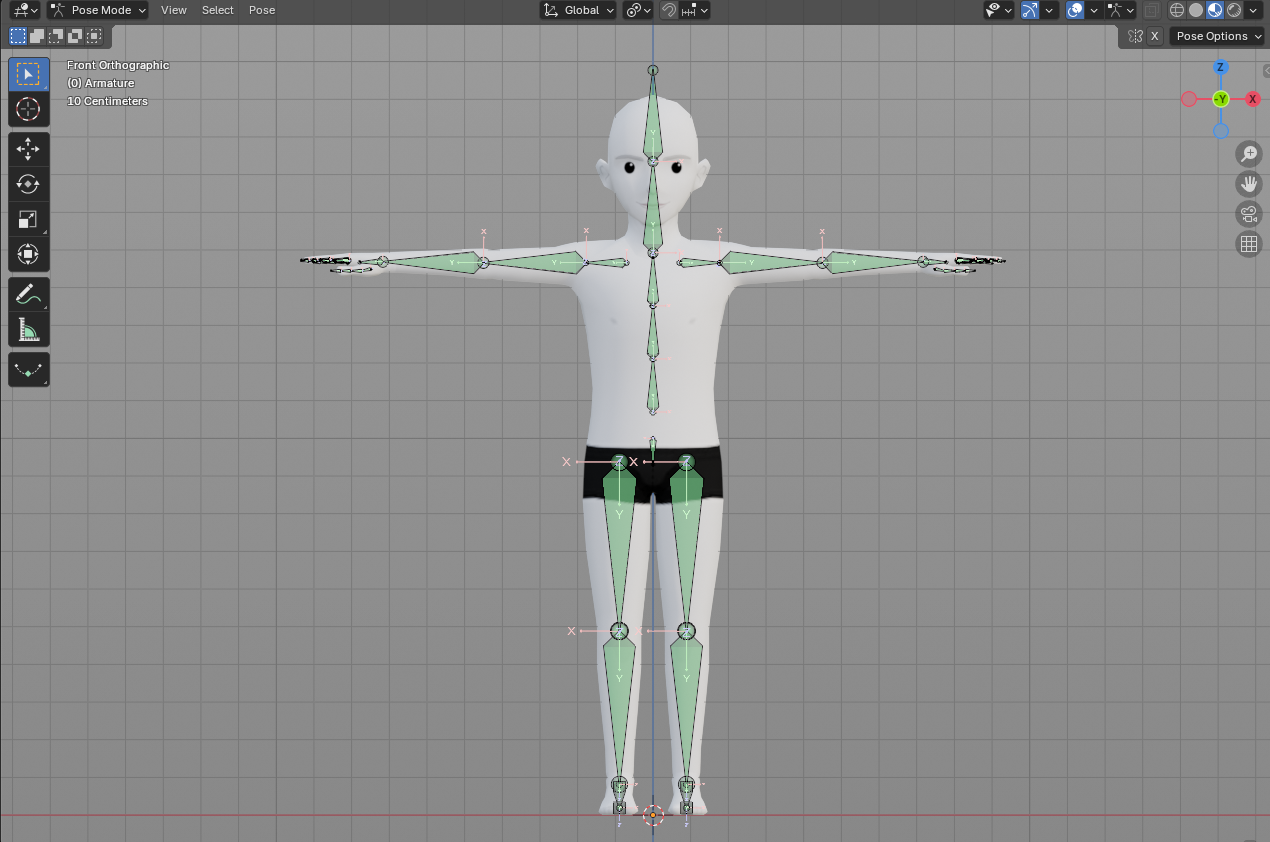Switch to wireframe viewport shading
Viewport: 1270px width, 842px height.
(x=1177, y=10)
